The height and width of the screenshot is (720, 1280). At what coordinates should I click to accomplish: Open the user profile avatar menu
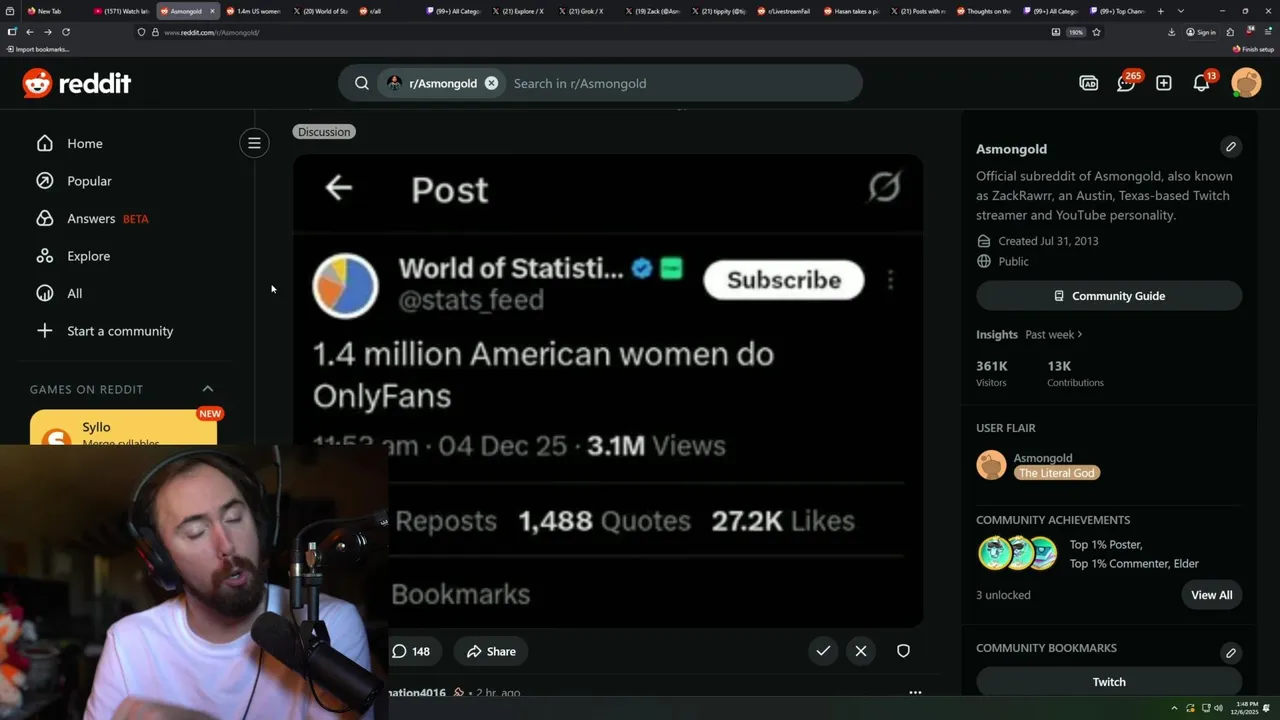(x=1246, y=83)
